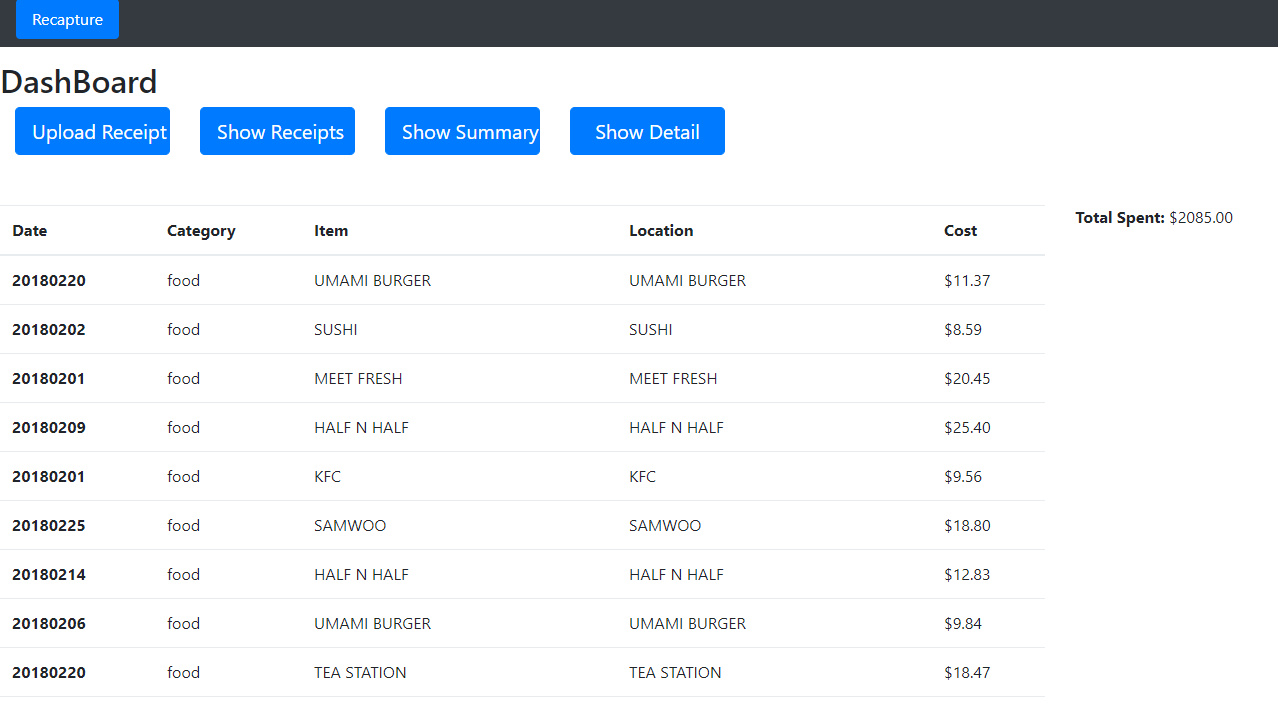
Task: Click the $12.83 cost cell
Action: 967,574
